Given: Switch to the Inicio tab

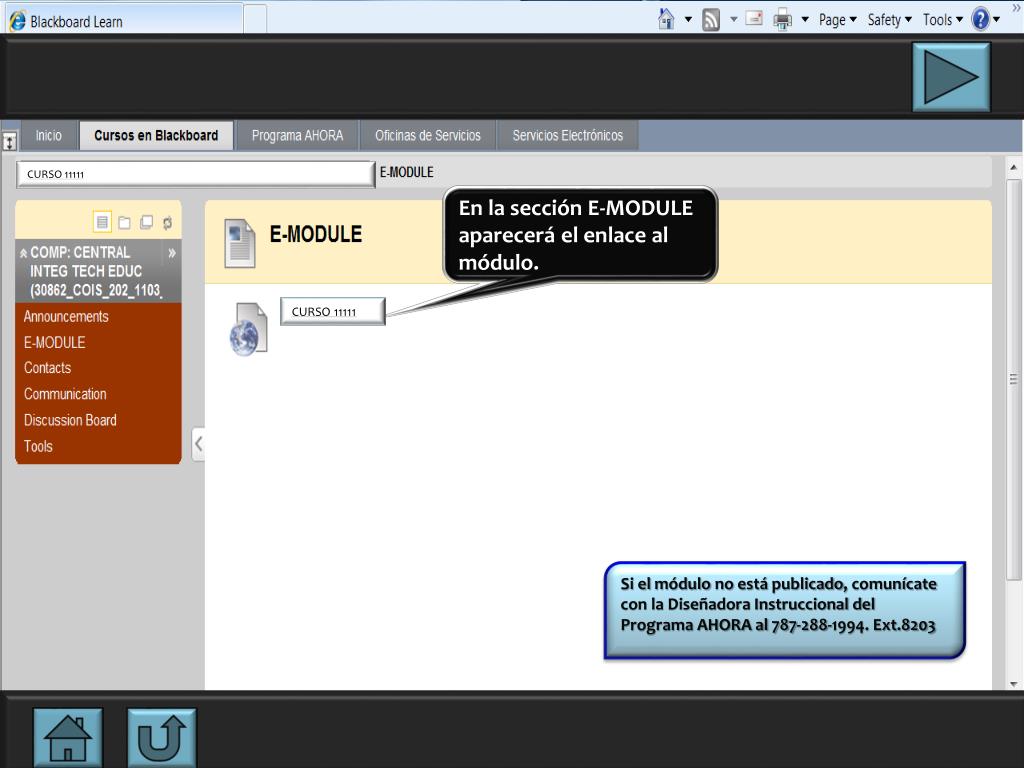Looking at the screenshot, I should tap(49, 135).
